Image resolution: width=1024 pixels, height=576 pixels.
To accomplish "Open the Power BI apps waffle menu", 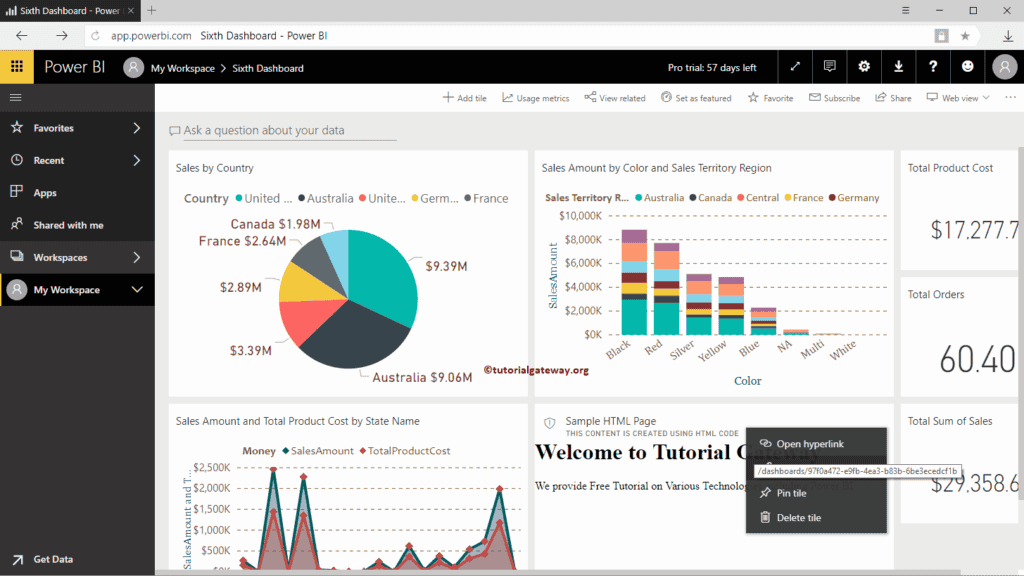I will [x=17, y=67].
